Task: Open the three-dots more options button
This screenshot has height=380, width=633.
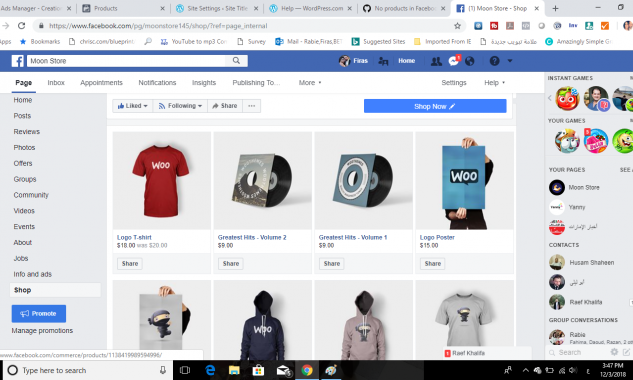Action: click(252, 106)
